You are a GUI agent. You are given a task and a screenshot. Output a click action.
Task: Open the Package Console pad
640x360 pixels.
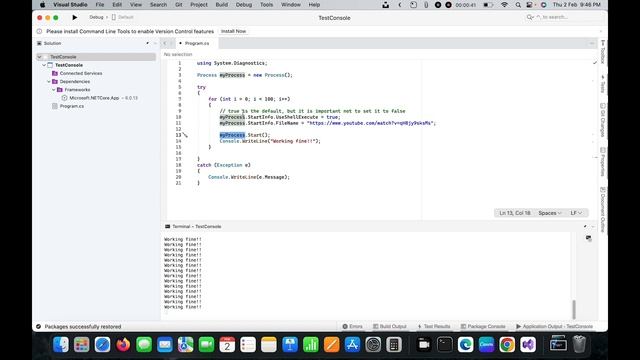483,327
